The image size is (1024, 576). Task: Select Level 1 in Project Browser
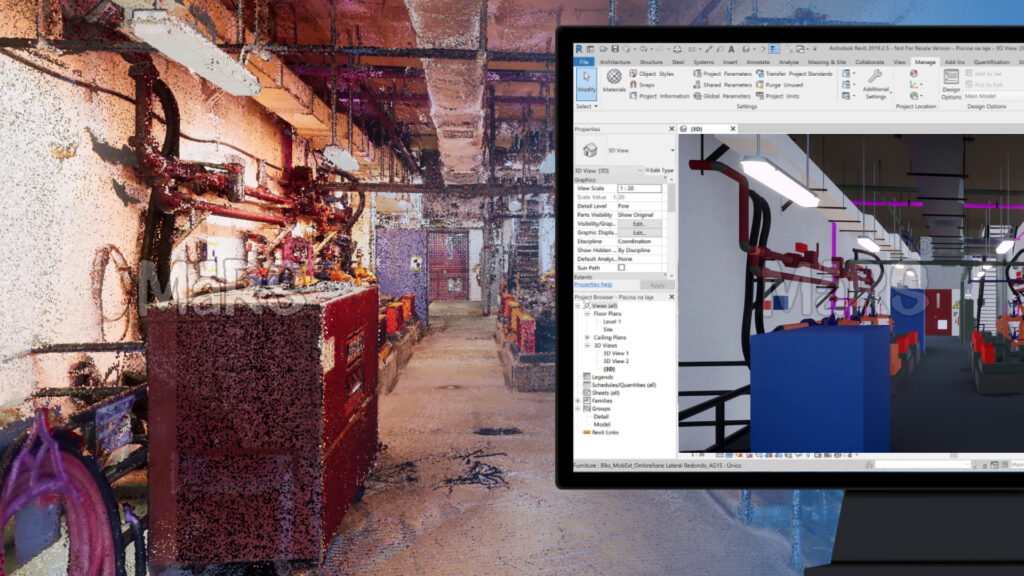[x=612, y=322]
